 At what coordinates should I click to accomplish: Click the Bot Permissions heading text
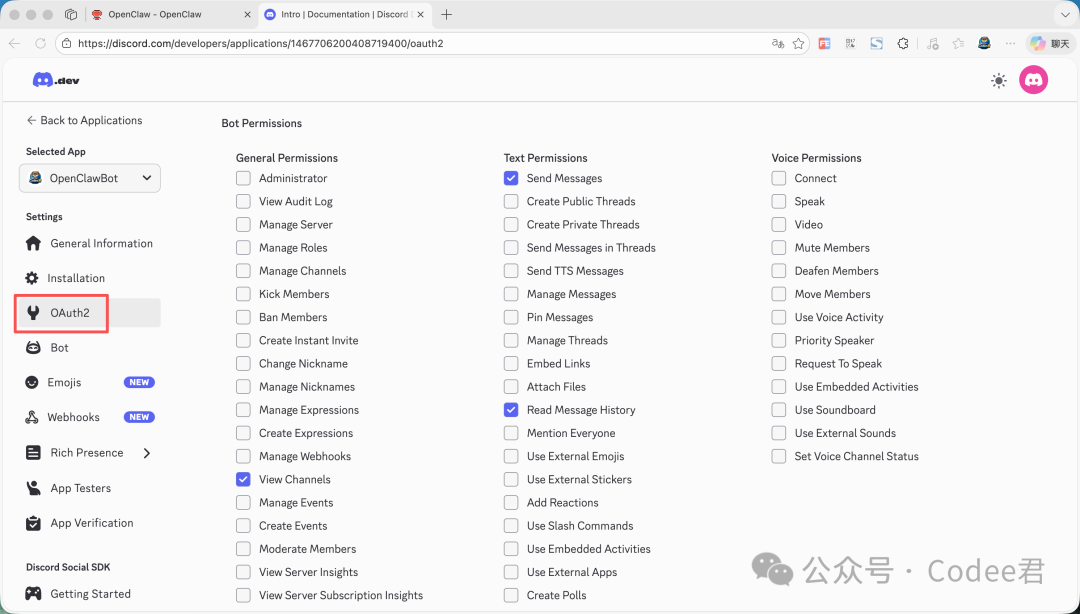point(262,123)
